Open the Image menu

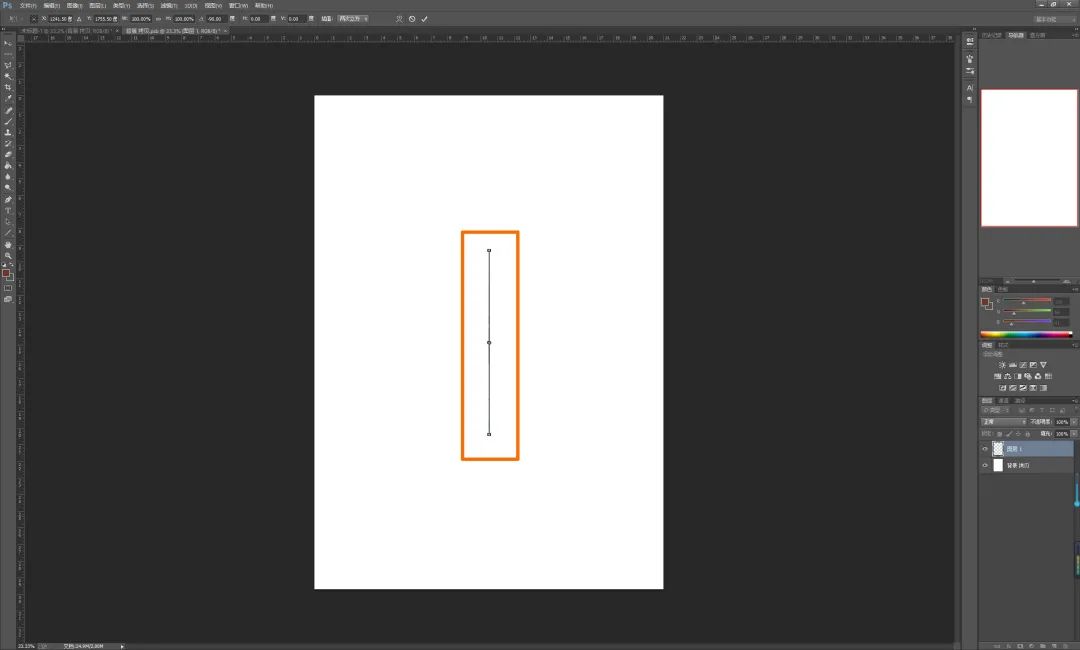pos(74,6)
